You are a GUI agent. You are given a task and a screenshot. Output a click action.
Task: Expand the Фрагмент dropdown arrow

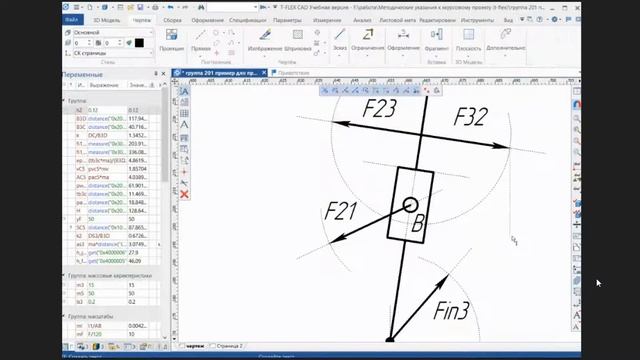[436, 55]
